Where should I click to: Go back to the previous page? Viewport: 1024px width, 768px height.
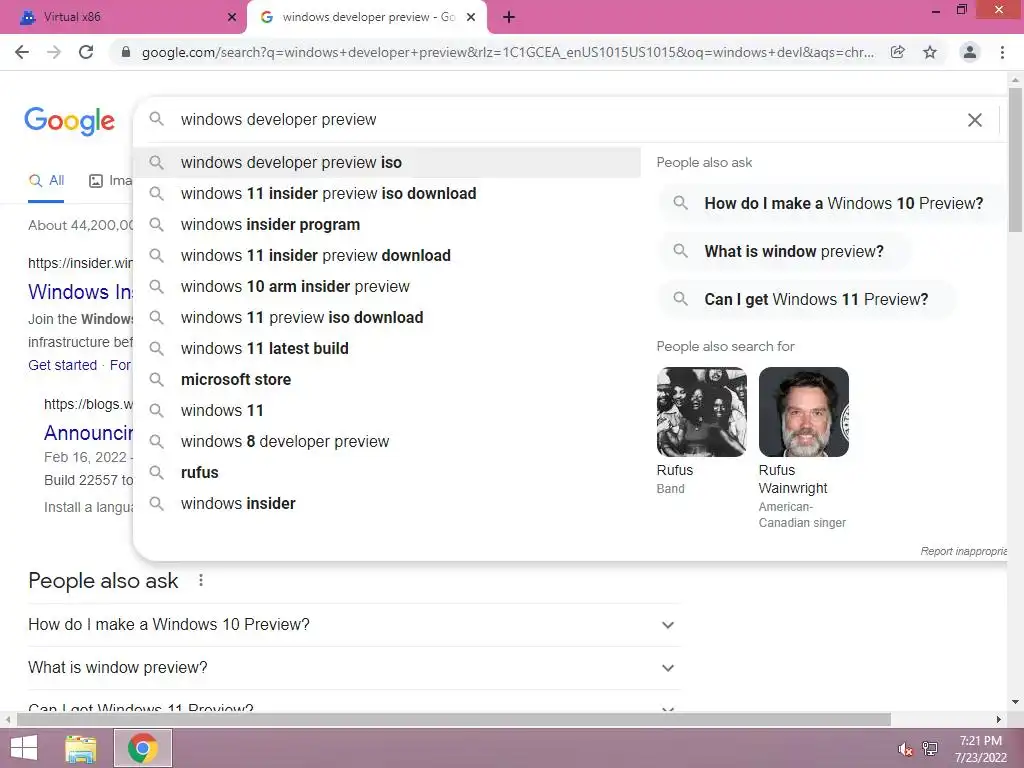click(22, 52)
